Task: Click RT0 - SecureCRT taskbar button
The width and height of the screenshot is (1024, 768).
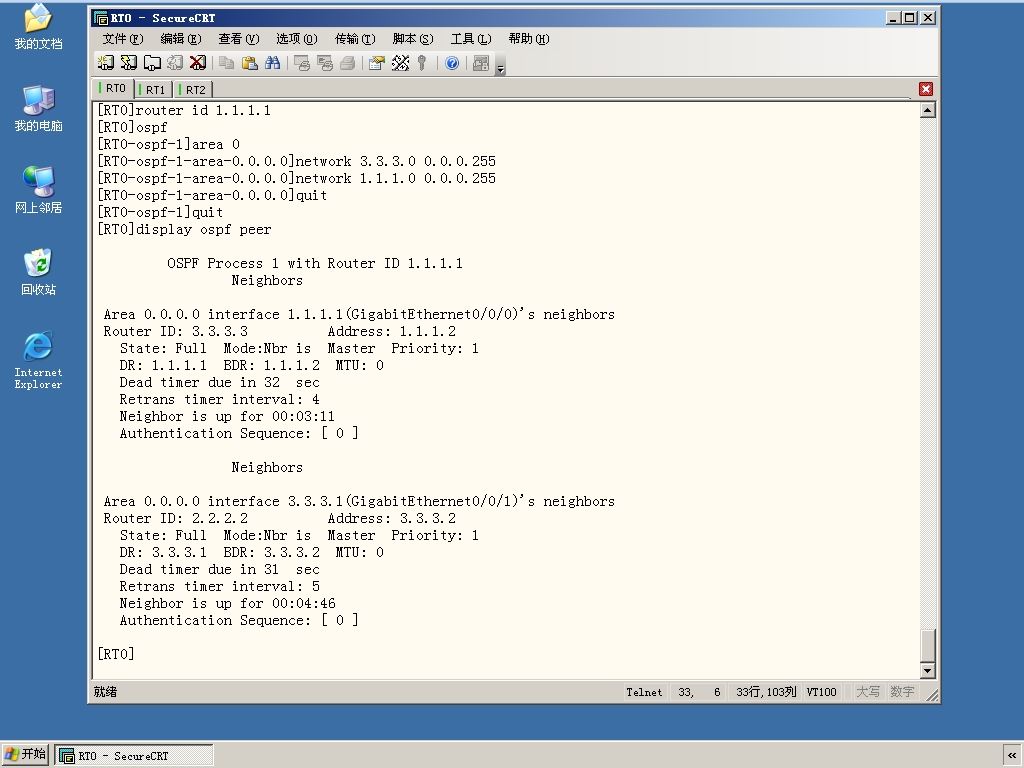Action: (134, 756)
